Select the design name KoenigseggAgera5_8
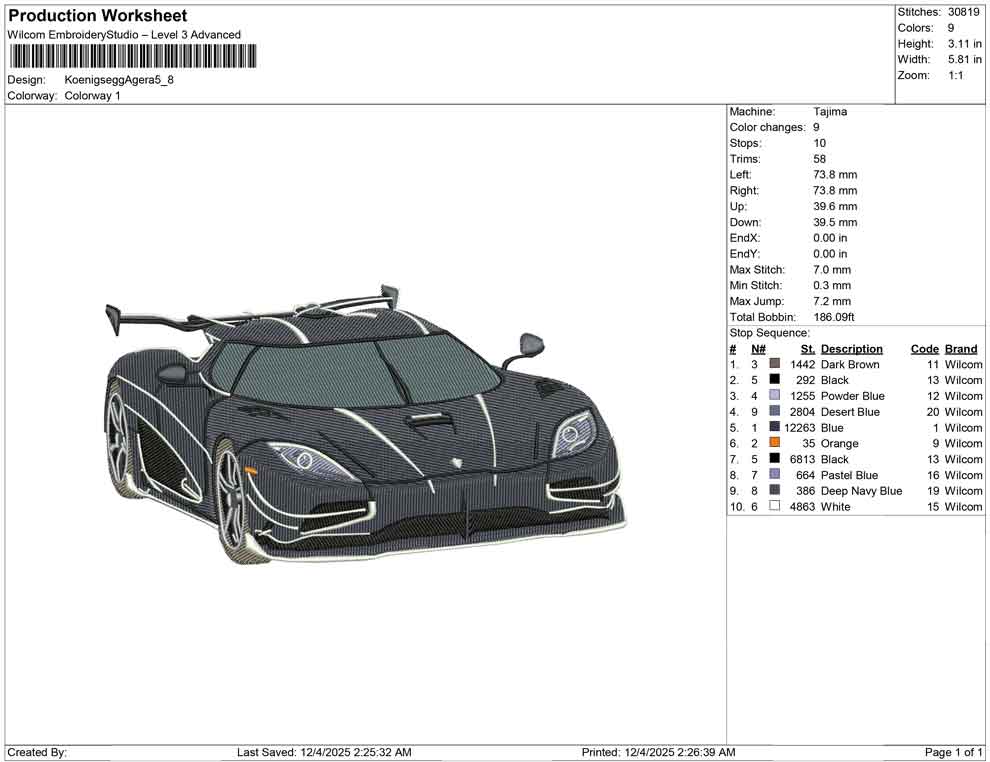The height and width of the screenshot is (762, 990). pos(117,80)
